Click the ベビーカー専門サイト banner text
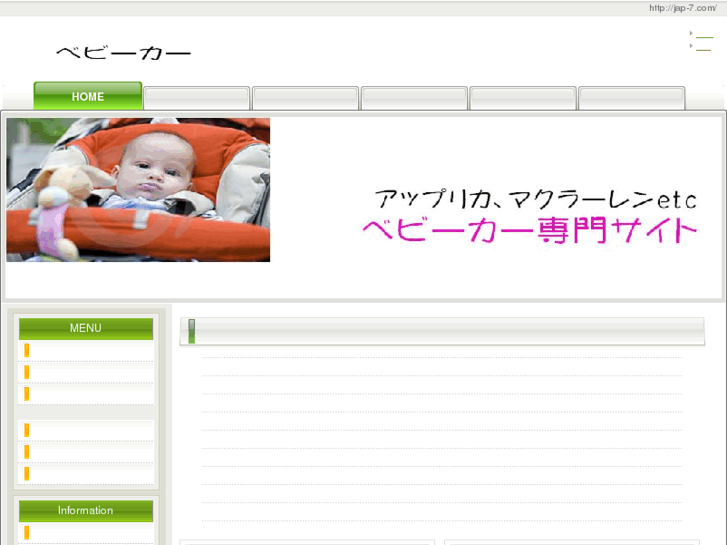The image size is (727, 545). pos(529,231)
